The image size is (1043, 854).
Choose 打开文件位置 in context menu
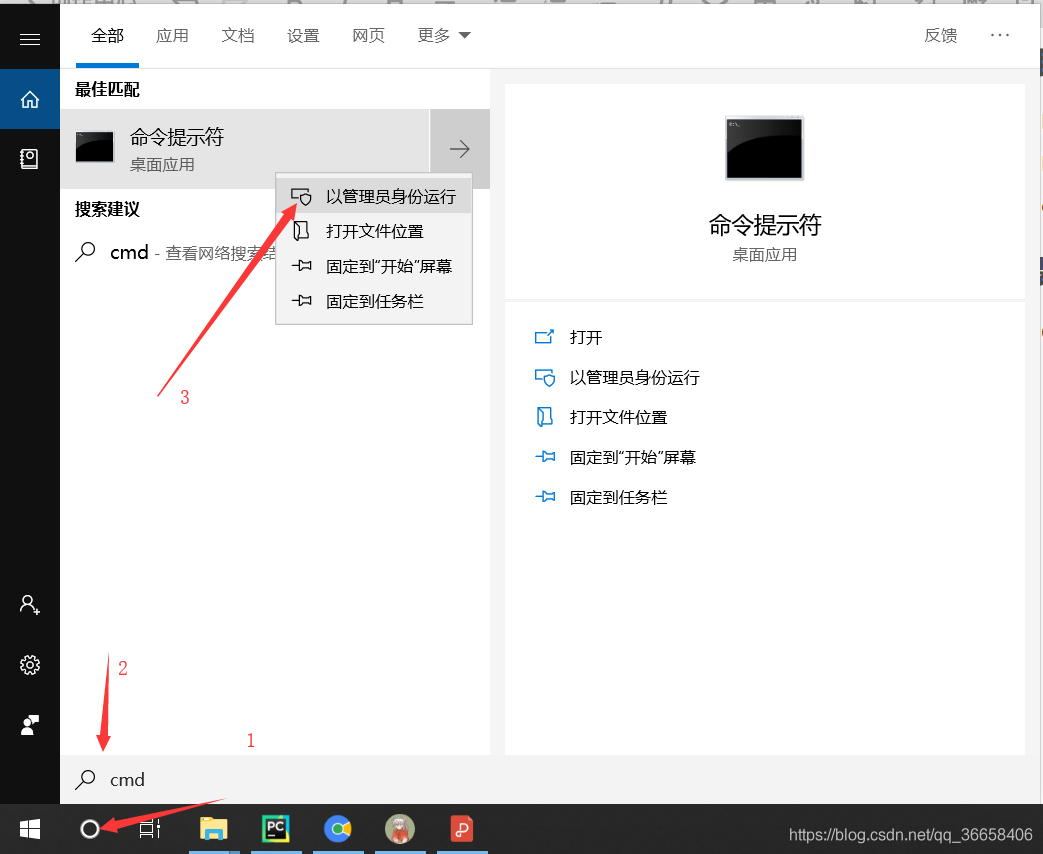pyautogui.click(x=374, y=231)
